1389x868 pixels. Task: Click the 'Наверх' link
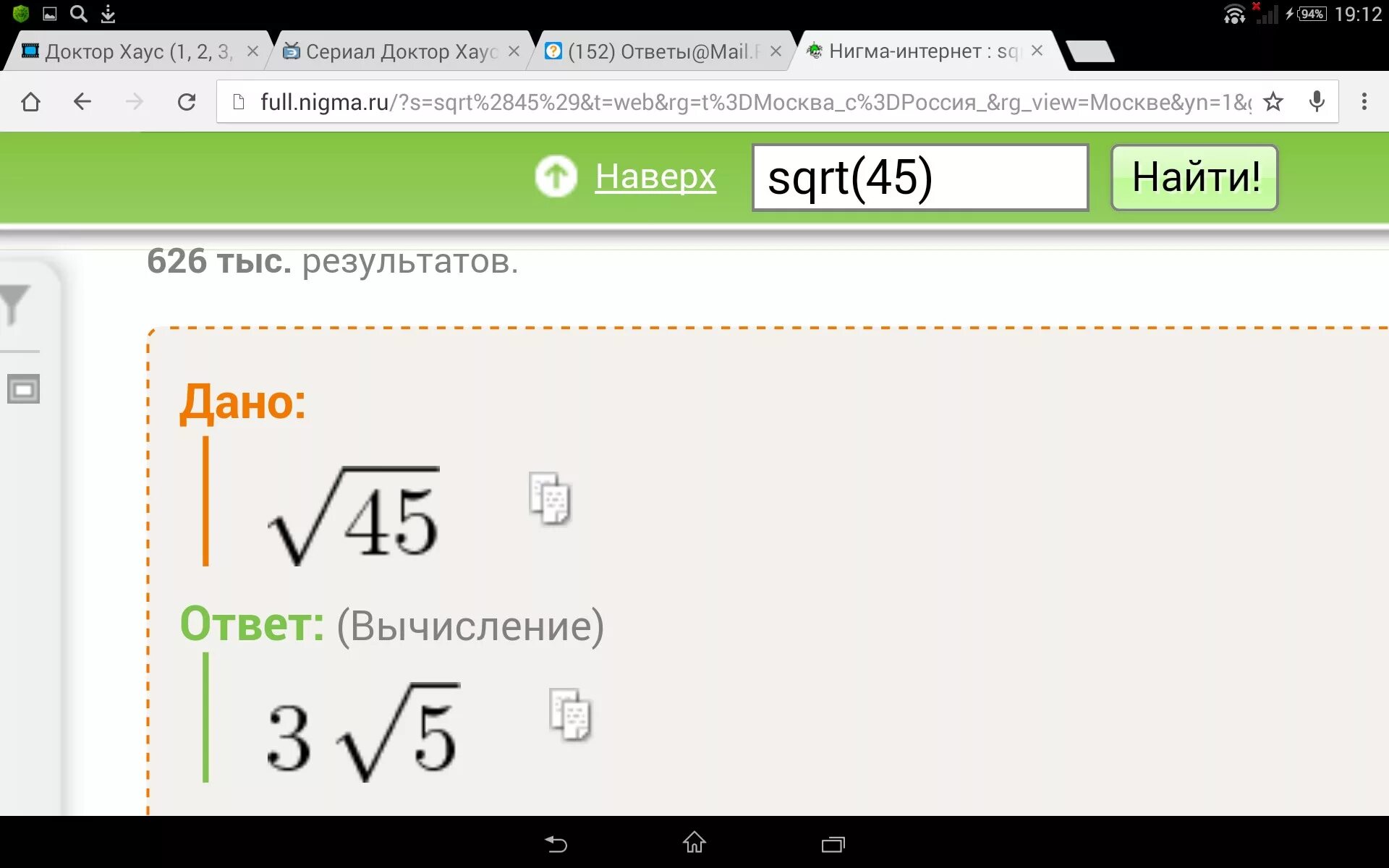pos(655,176)
